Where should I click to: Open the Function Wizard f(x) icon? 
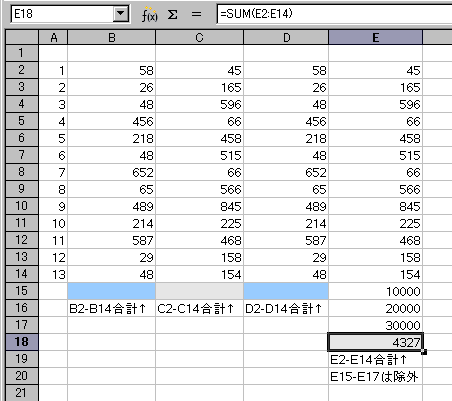click(149, 14)
